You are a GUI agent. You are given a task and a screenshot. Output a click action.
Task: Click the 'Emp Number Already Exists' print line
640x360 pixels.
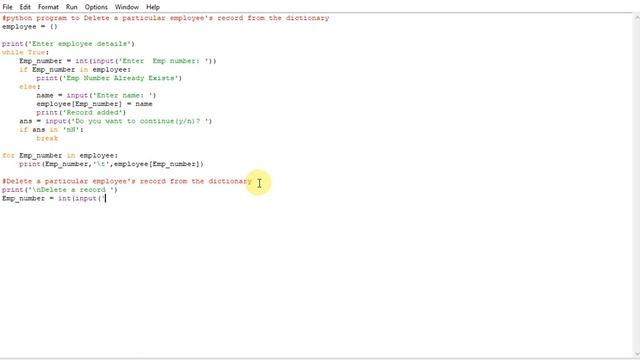109,78
